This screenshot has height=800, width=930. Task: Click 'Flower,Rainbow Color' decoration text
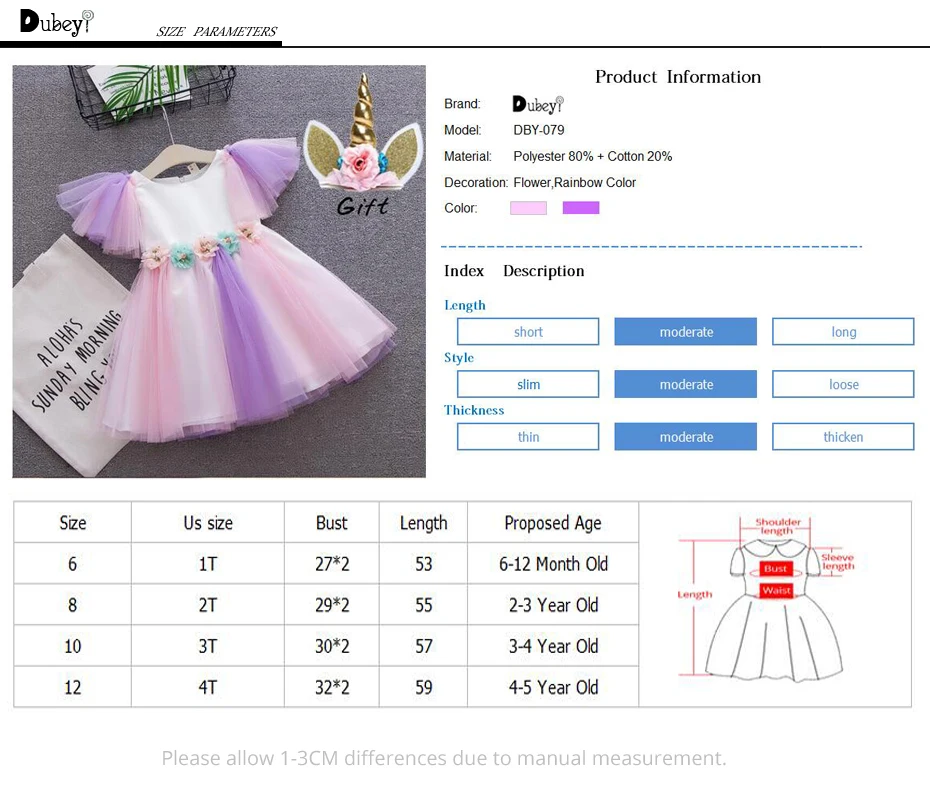574,182
